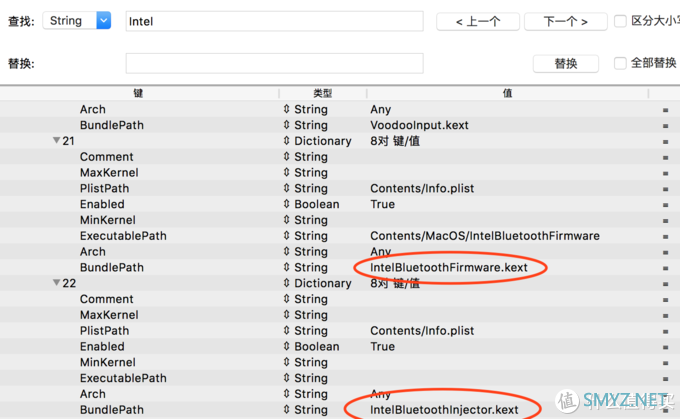This screenshot has height=419, width=680.
Task: Collapse dictionary item 21
Action: [x=56, y=141]
